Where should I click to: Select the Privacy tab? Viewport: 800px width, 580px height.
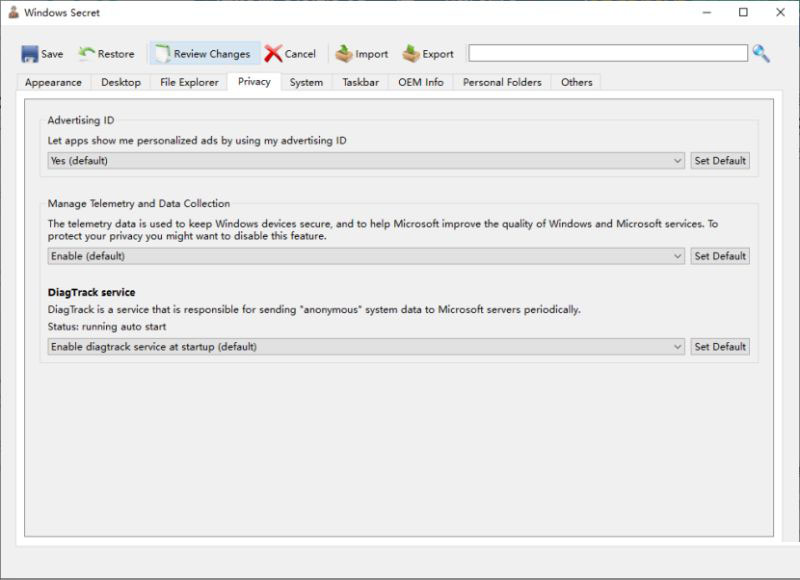[x=254, y=82]
